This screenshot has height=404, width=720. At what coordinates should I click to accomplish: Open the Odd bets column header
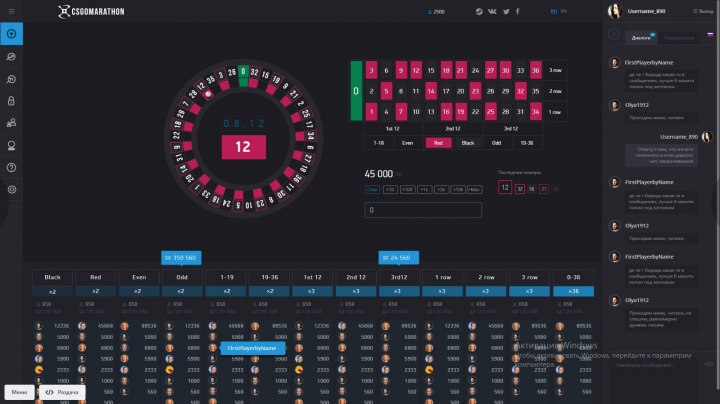pyautogui.click(x=182, y=277)
